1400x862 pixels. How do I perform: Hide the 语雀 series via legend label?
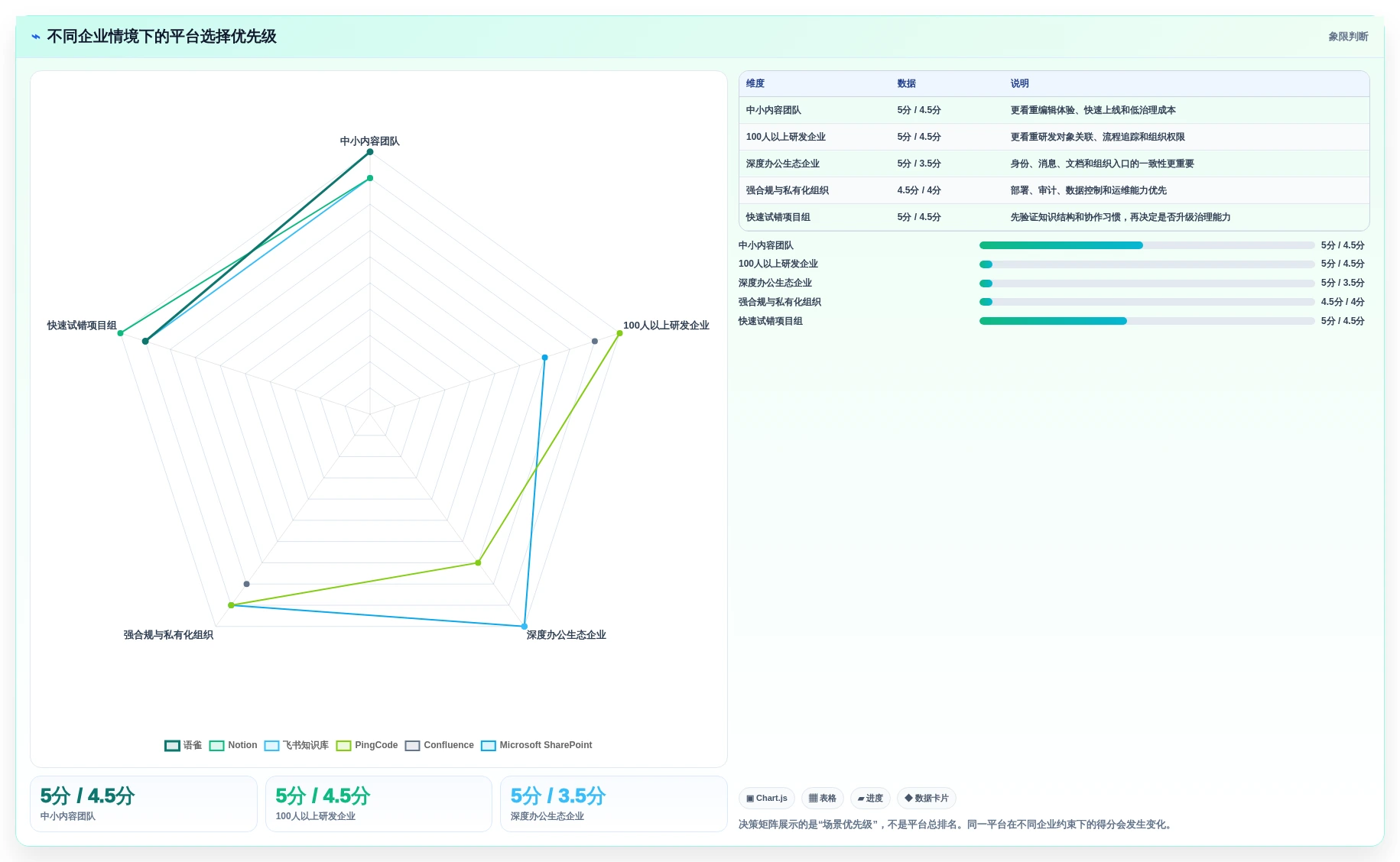click(193, 745)
